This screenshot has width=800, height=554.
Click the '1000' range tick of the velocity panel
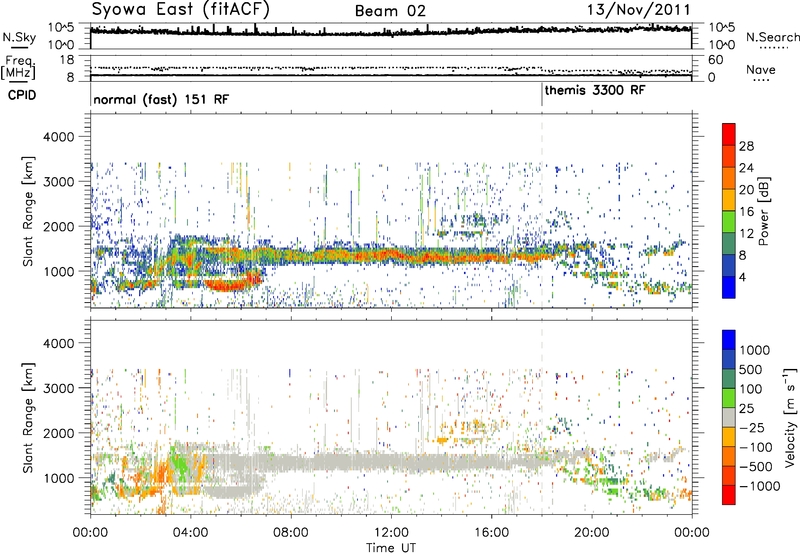(61, 478)
